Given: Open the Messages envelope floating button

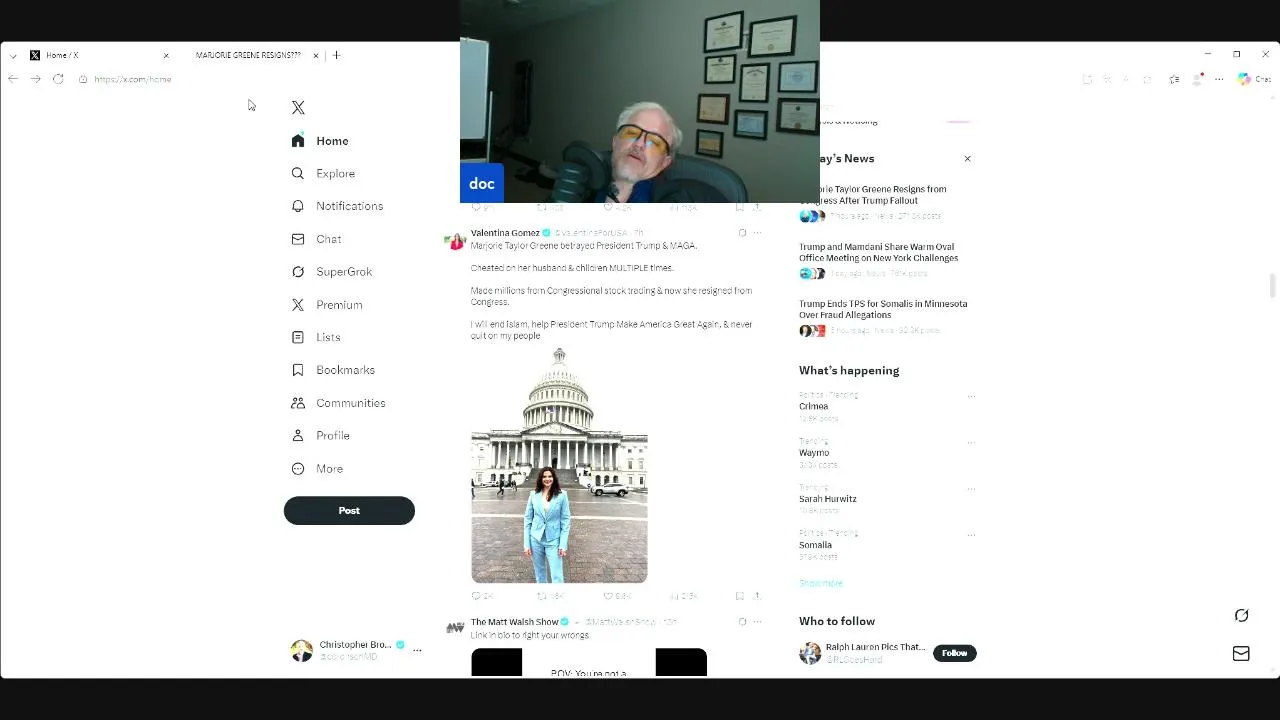Looking at the screenshot, I should coord(1241,654).
